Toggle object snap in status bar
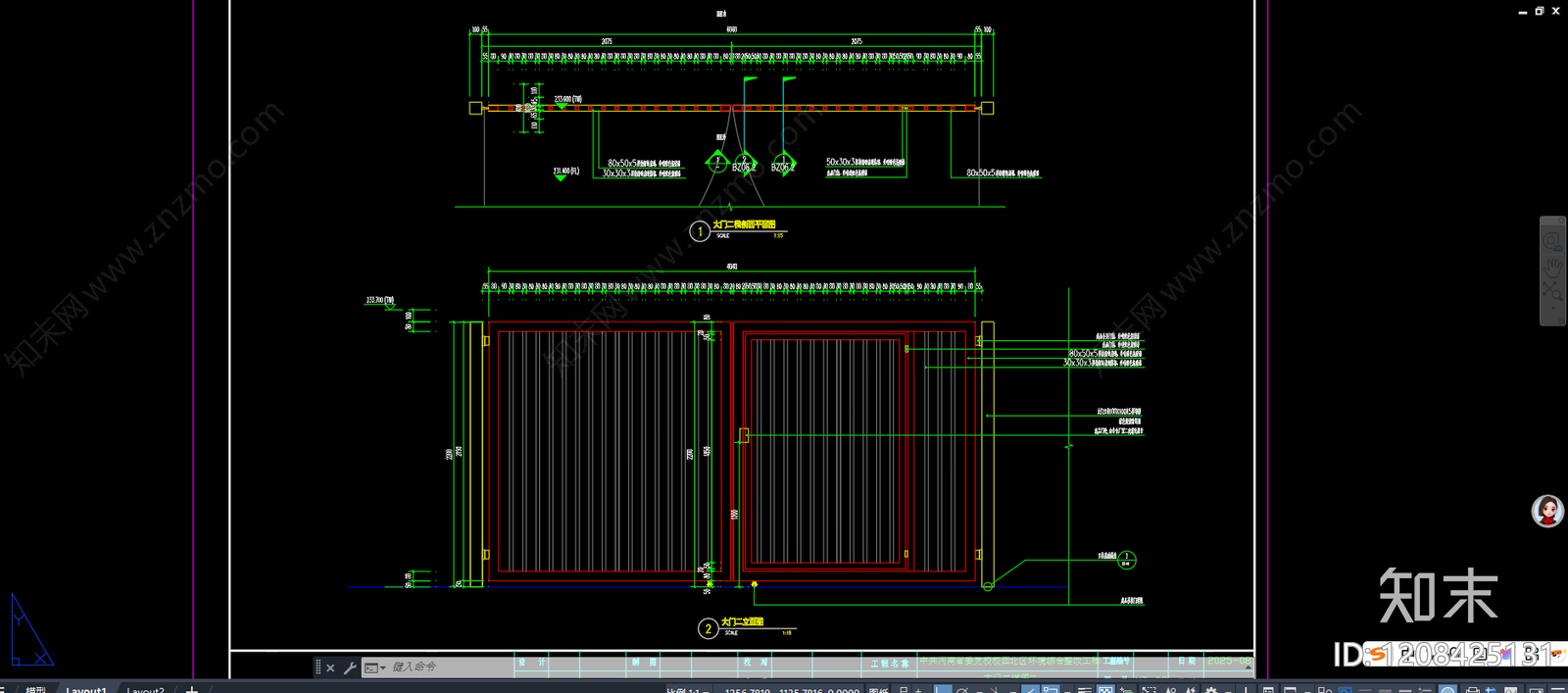This screenshot has width=1568, height=693. tap(1050, 690)
